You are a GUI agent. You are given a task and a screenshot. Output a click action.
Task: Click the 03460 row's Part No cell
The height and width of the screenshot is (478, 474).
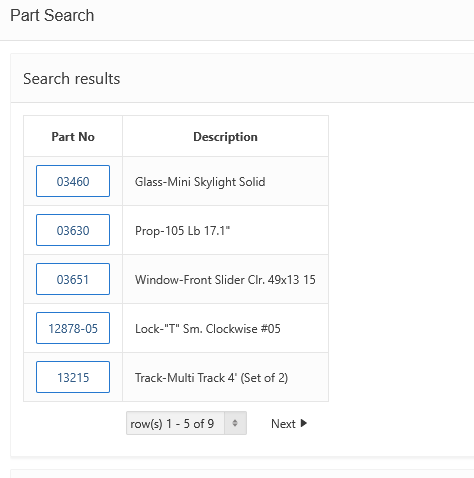tap(73, 181)
